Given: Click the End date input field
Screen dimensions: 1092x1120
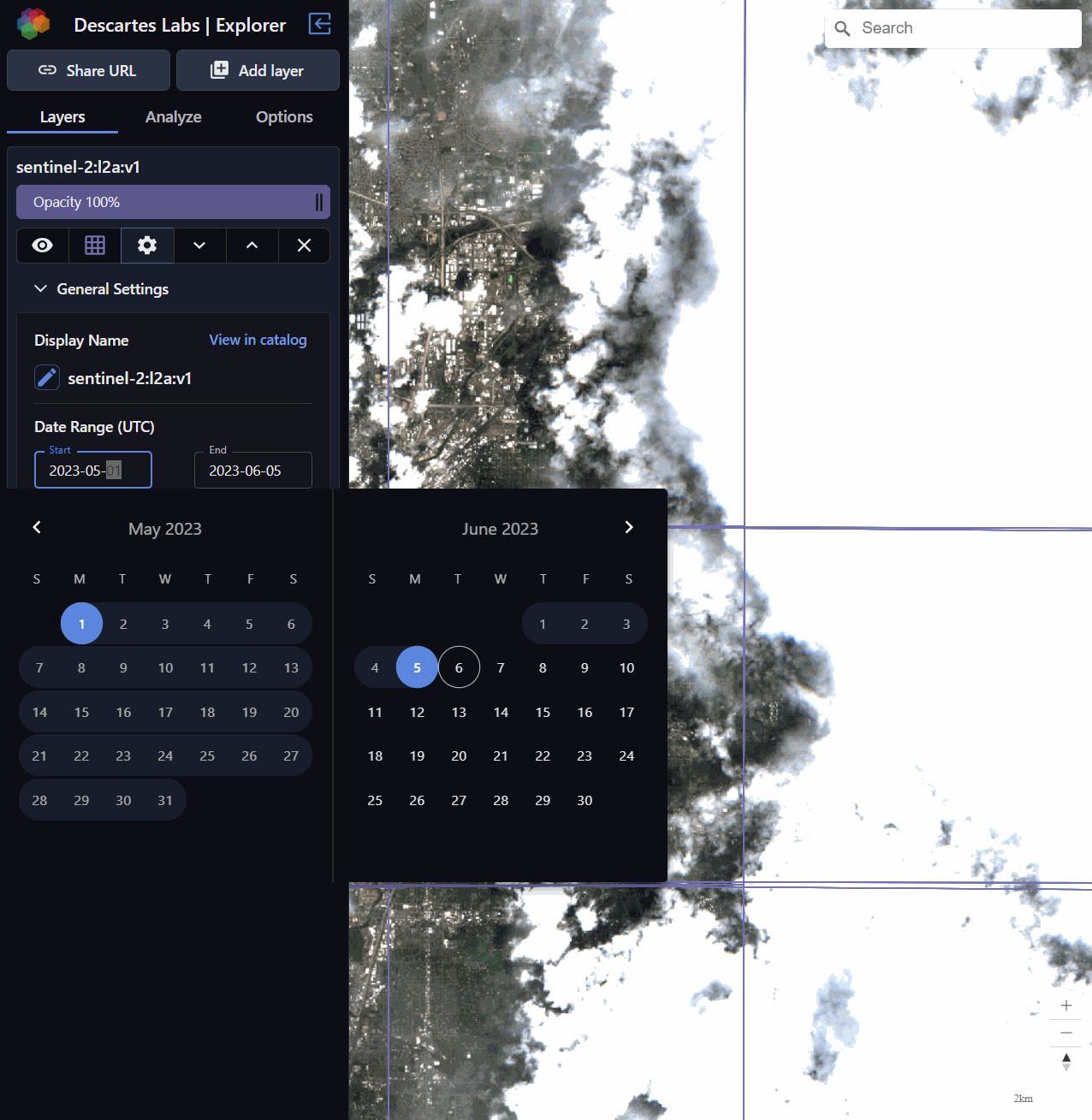Looking at the screenshot, I should tap(252, 471).
